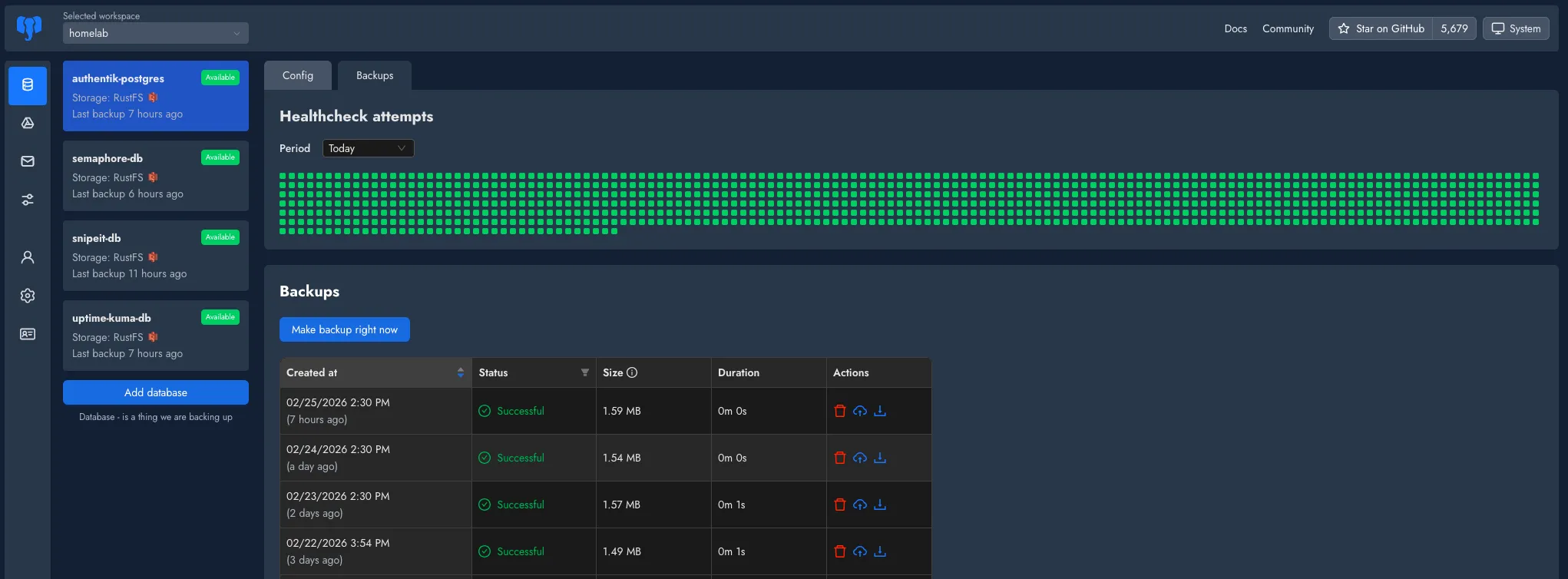Switch to the Config tab
Image resolution: width=1568 pixels, height=579 pixels.
point(297,75)
